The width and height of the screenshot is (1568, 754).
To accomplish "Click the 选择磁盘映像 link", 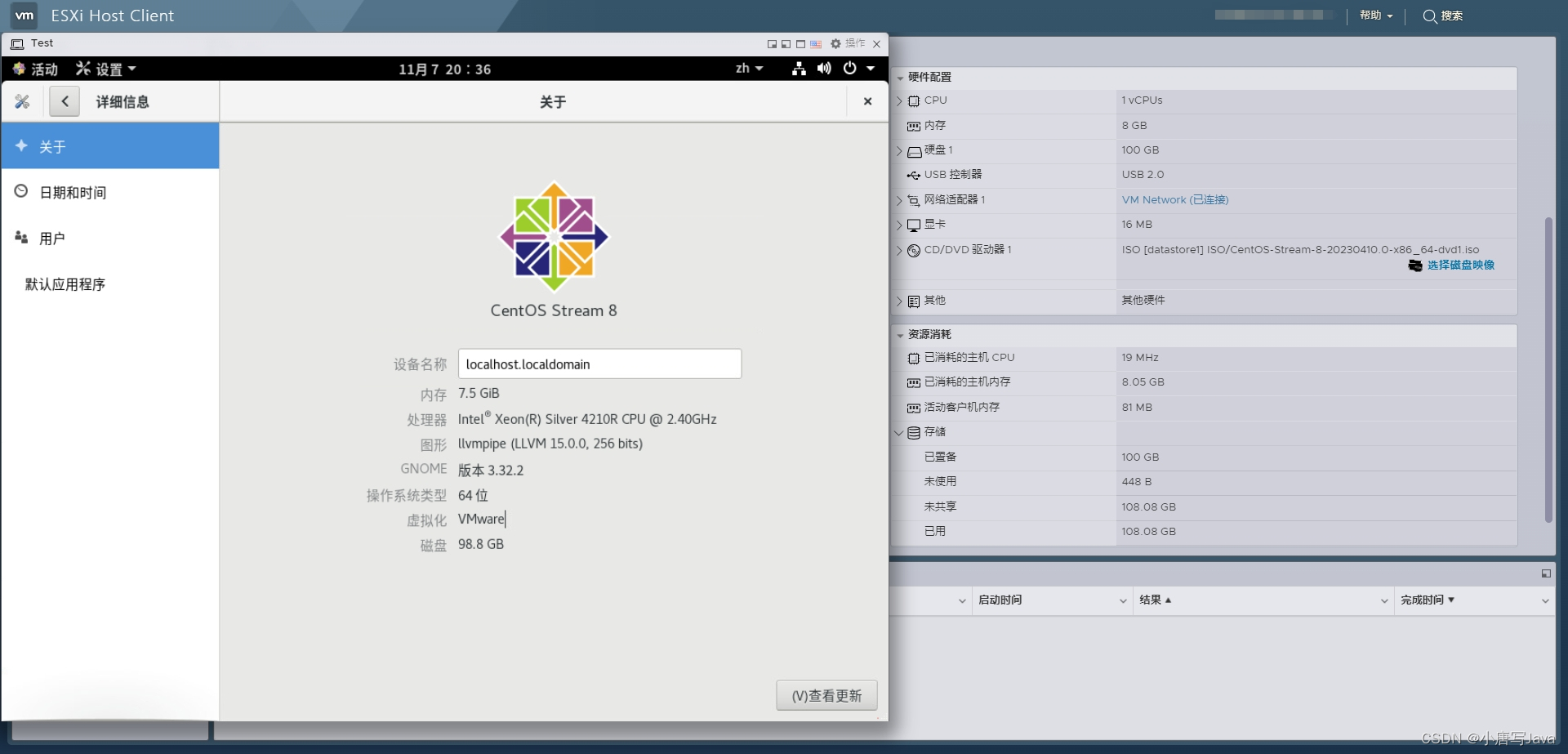I will [1460, 265].
